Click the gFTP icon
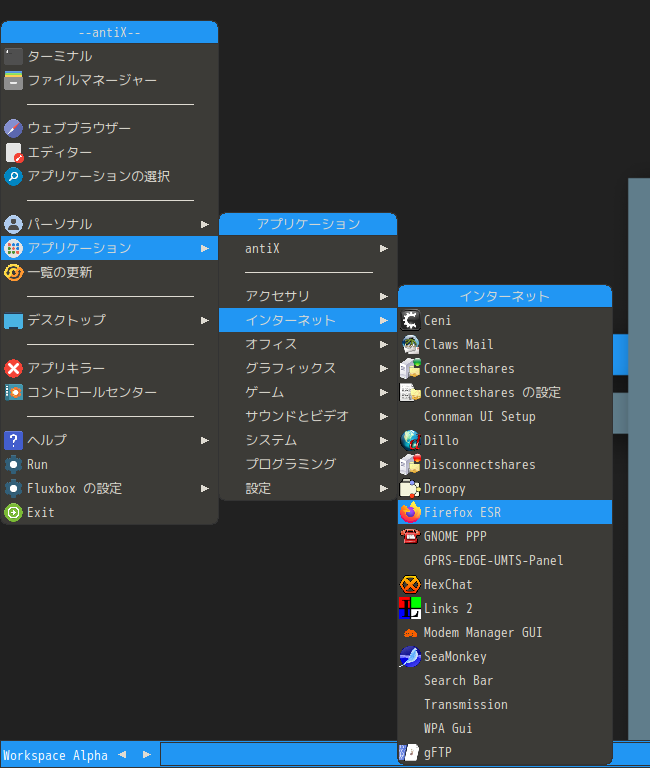Screen dimensions: 650x768 tap(410, 752)
